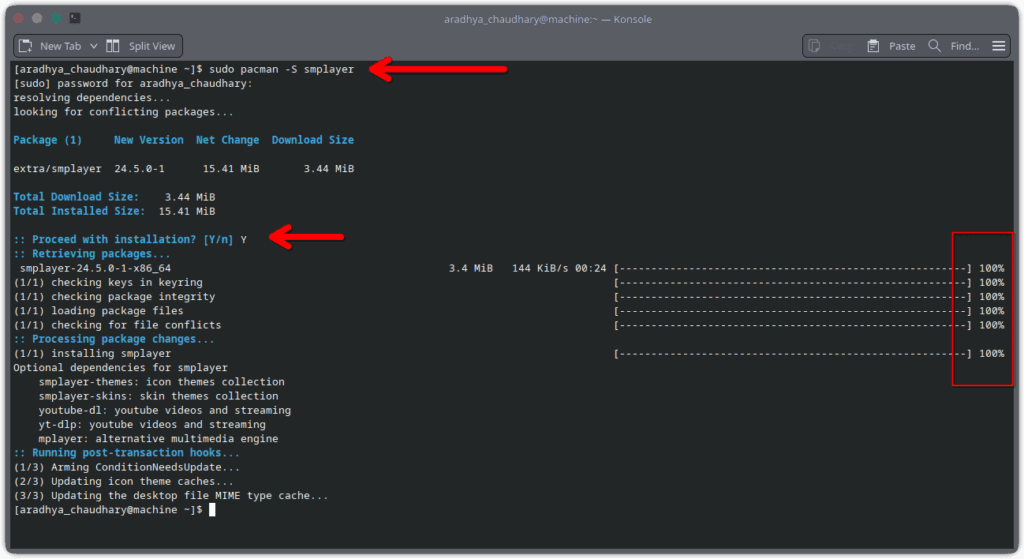
Task: Click 'youtube-dl: youtube videos and streaming' line
Action: pos(165,411)
